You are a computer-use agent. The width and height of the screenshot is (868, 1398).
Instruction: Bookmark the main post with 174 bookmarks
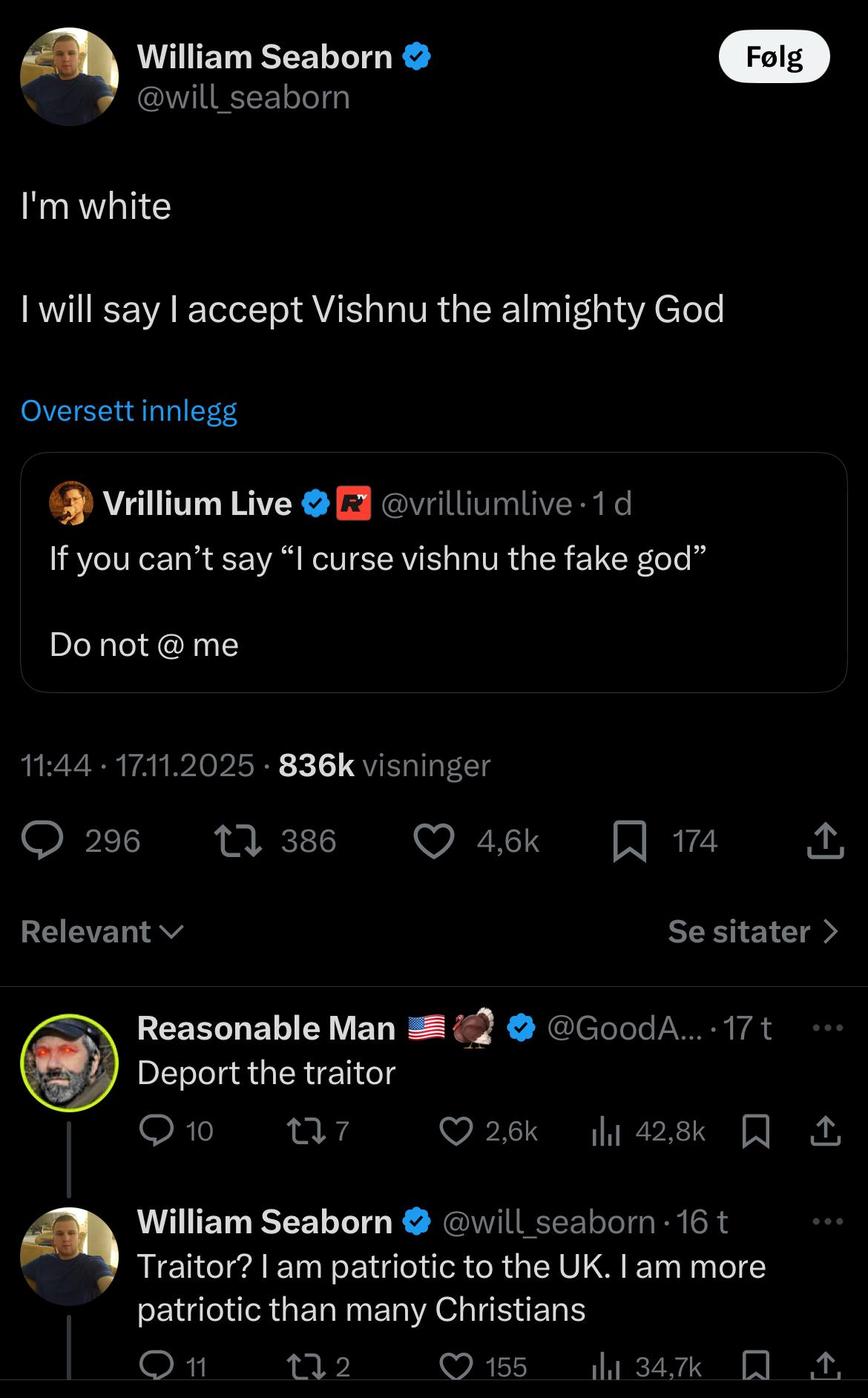pos(629,842)
